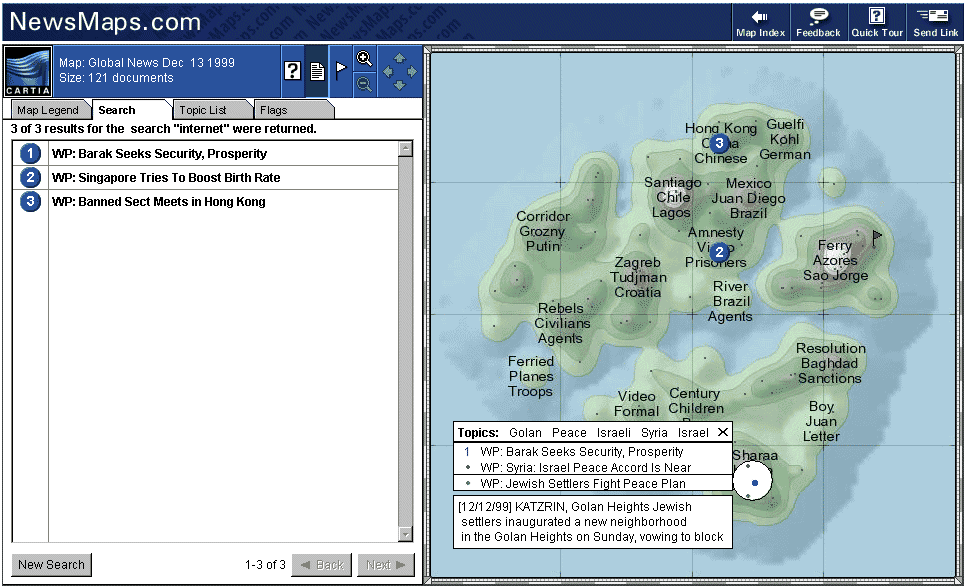View the Map Legend tab
Viewport: 966px width, 588px height.
click(49, 109)
